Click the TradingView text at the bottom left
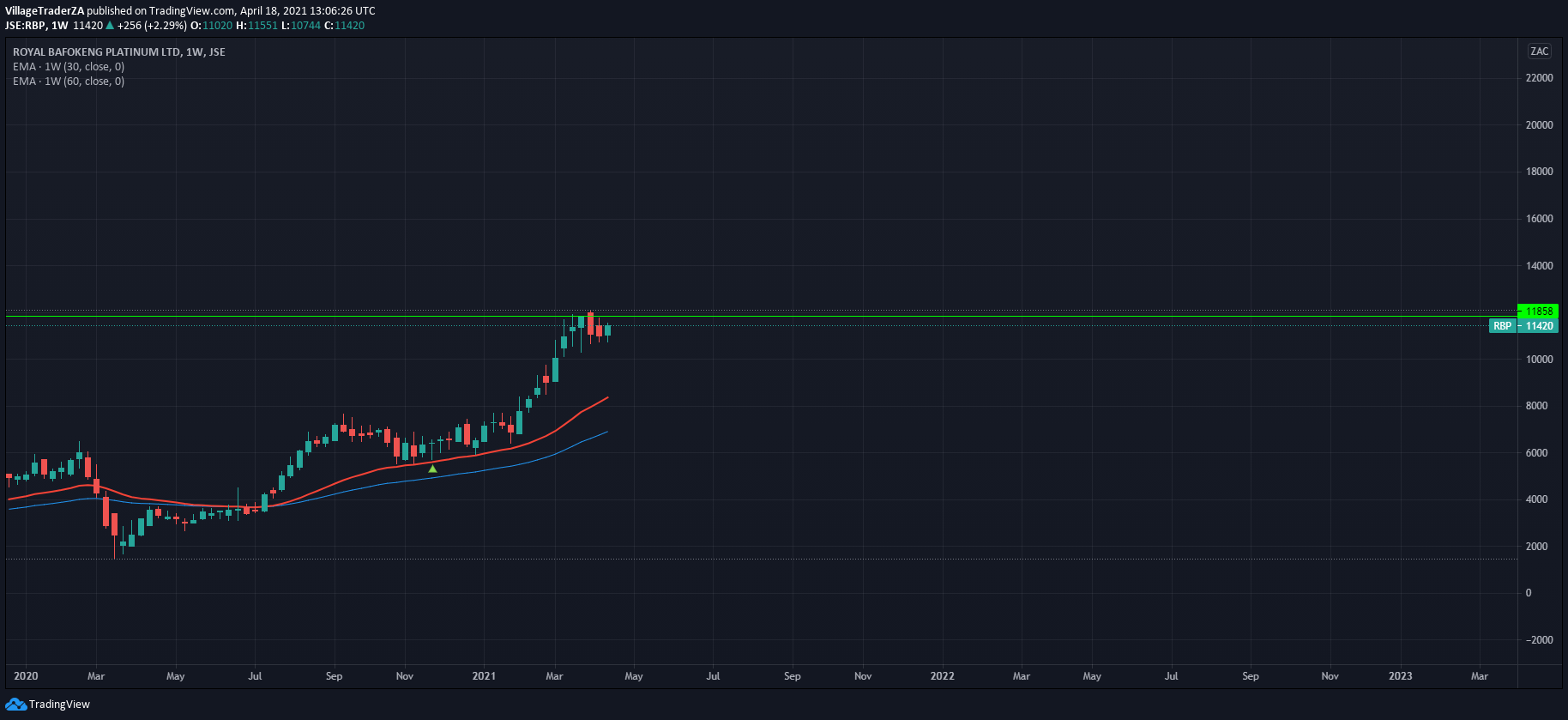Viewport: 1568px width, 720px height. [59, 705]
